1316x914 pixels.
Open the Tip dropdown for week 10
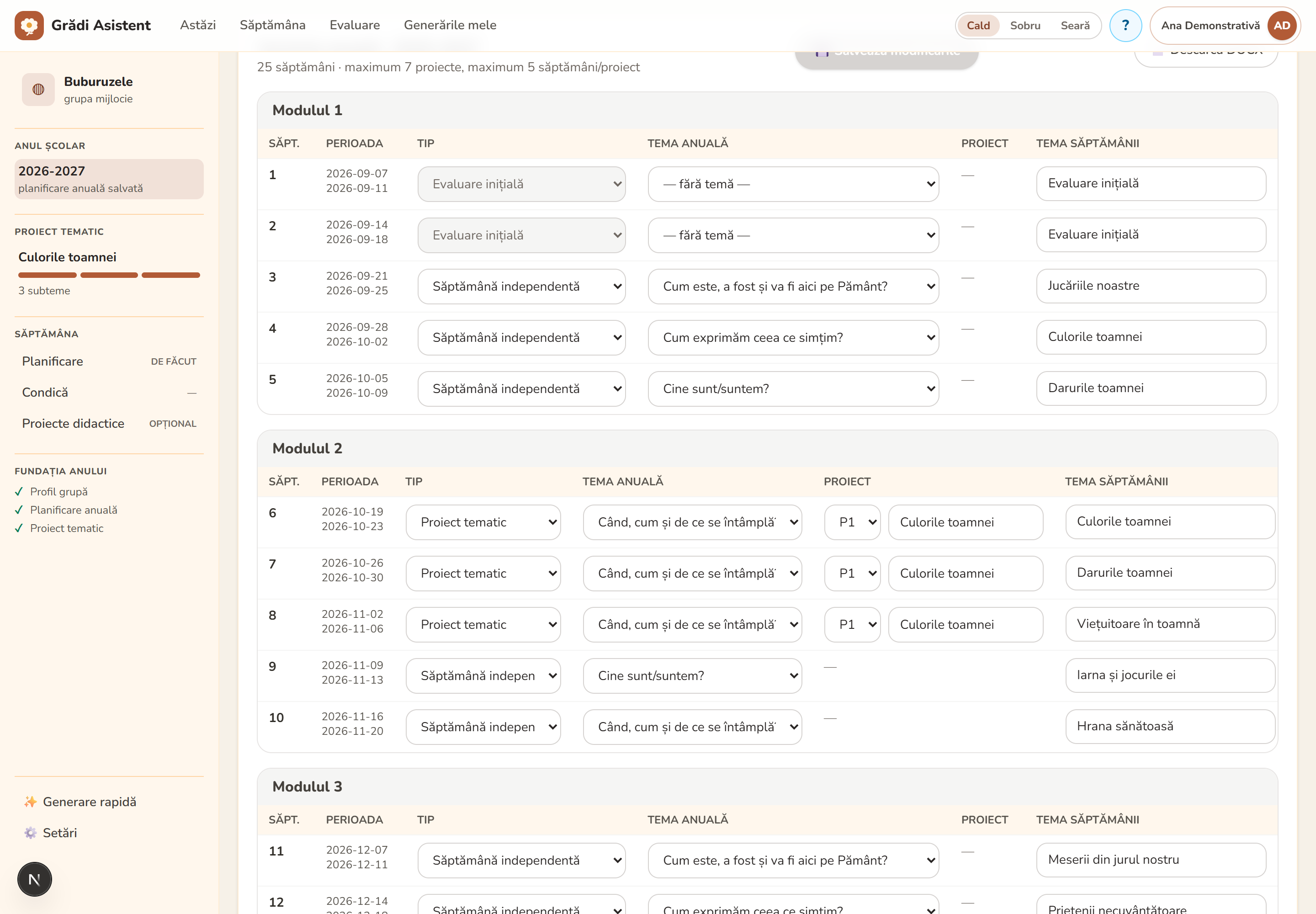483,727
